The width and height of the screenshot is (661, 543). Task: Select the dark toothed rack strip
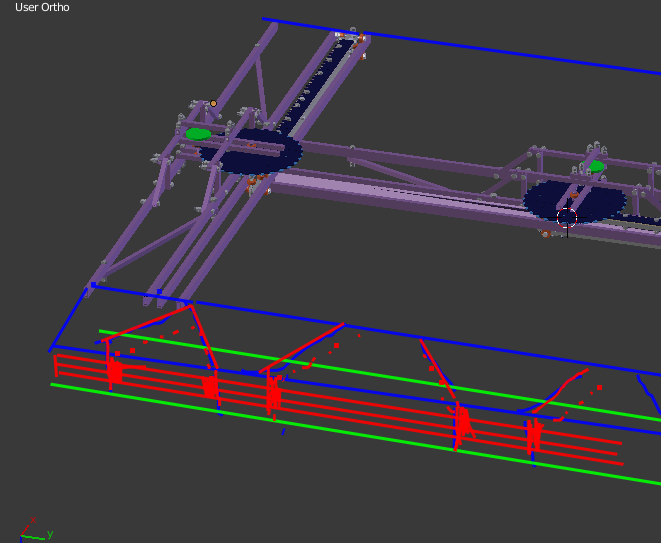point(314,86)
